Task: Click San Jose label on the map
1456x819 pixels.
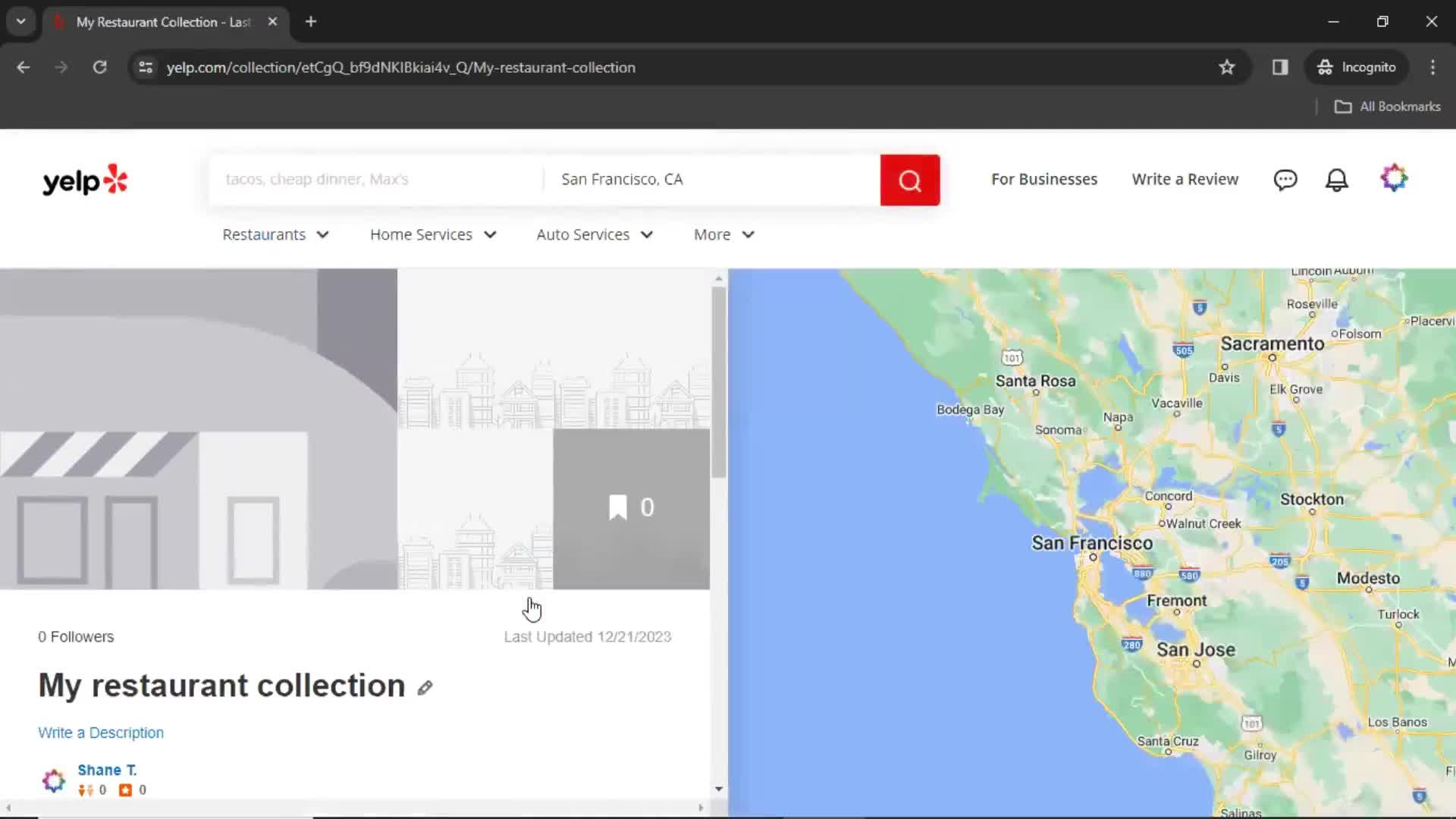Action: point(1196,651)
